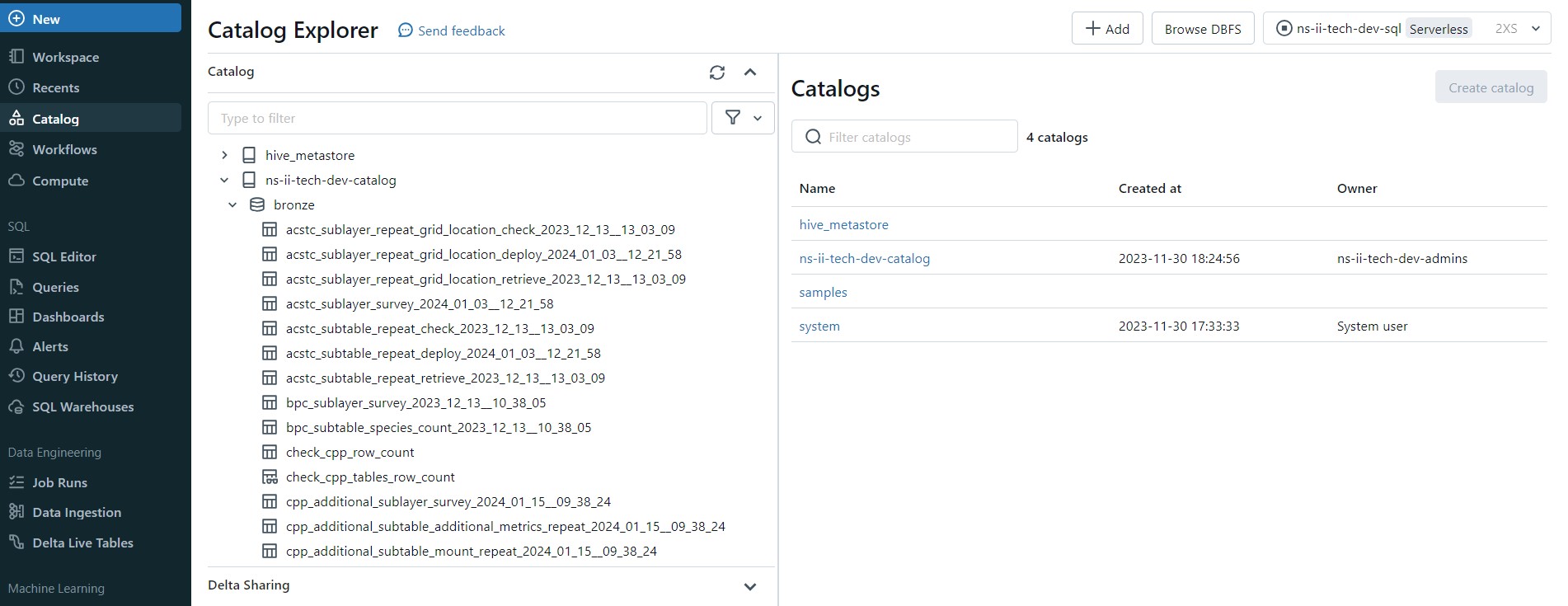Select table acstc_sublayer_survey_2024_01_03__12_21_58
The image size is (1568, 606).
(420, 303)
